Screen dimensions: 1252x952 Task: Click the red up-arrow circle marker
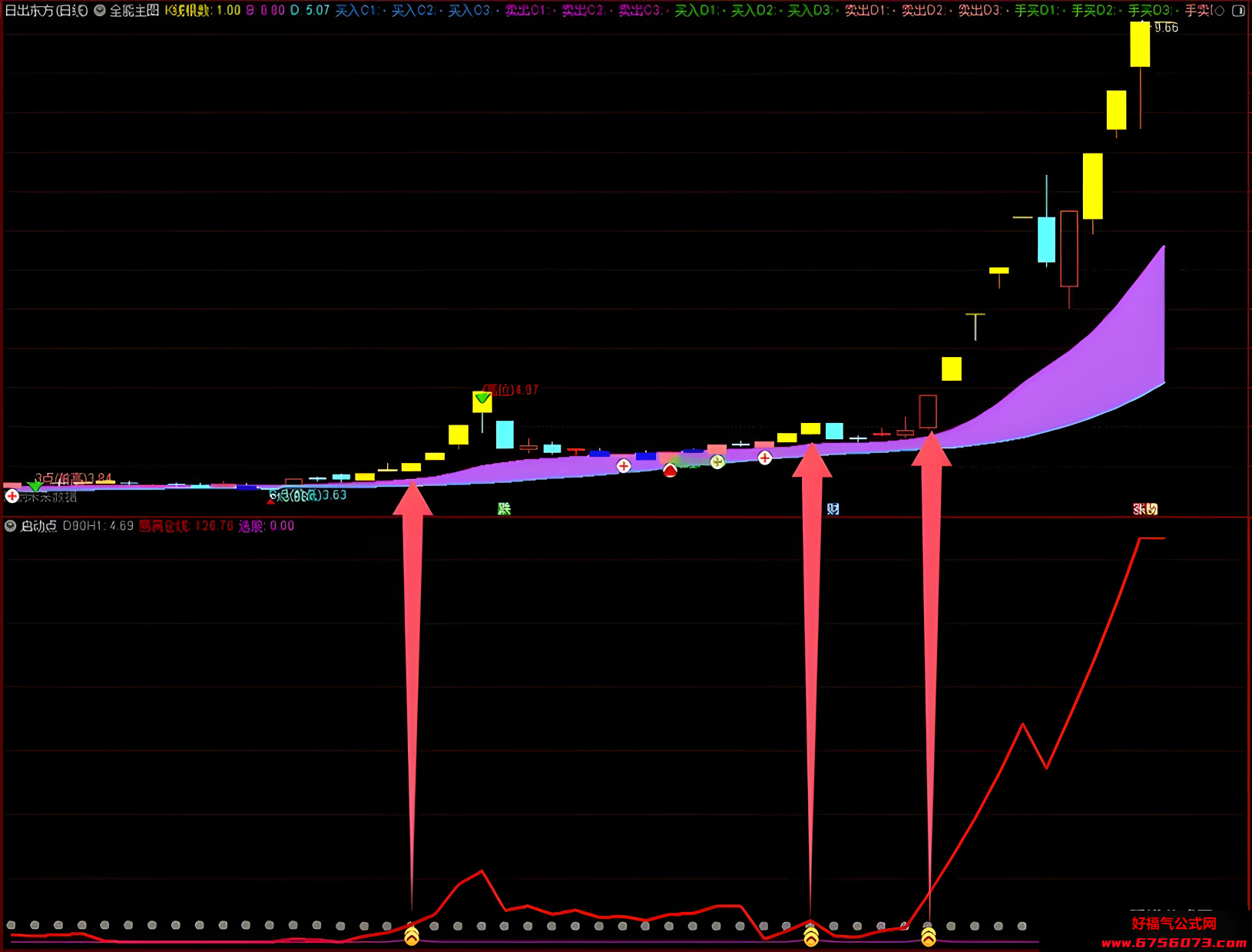click(670, 470)
